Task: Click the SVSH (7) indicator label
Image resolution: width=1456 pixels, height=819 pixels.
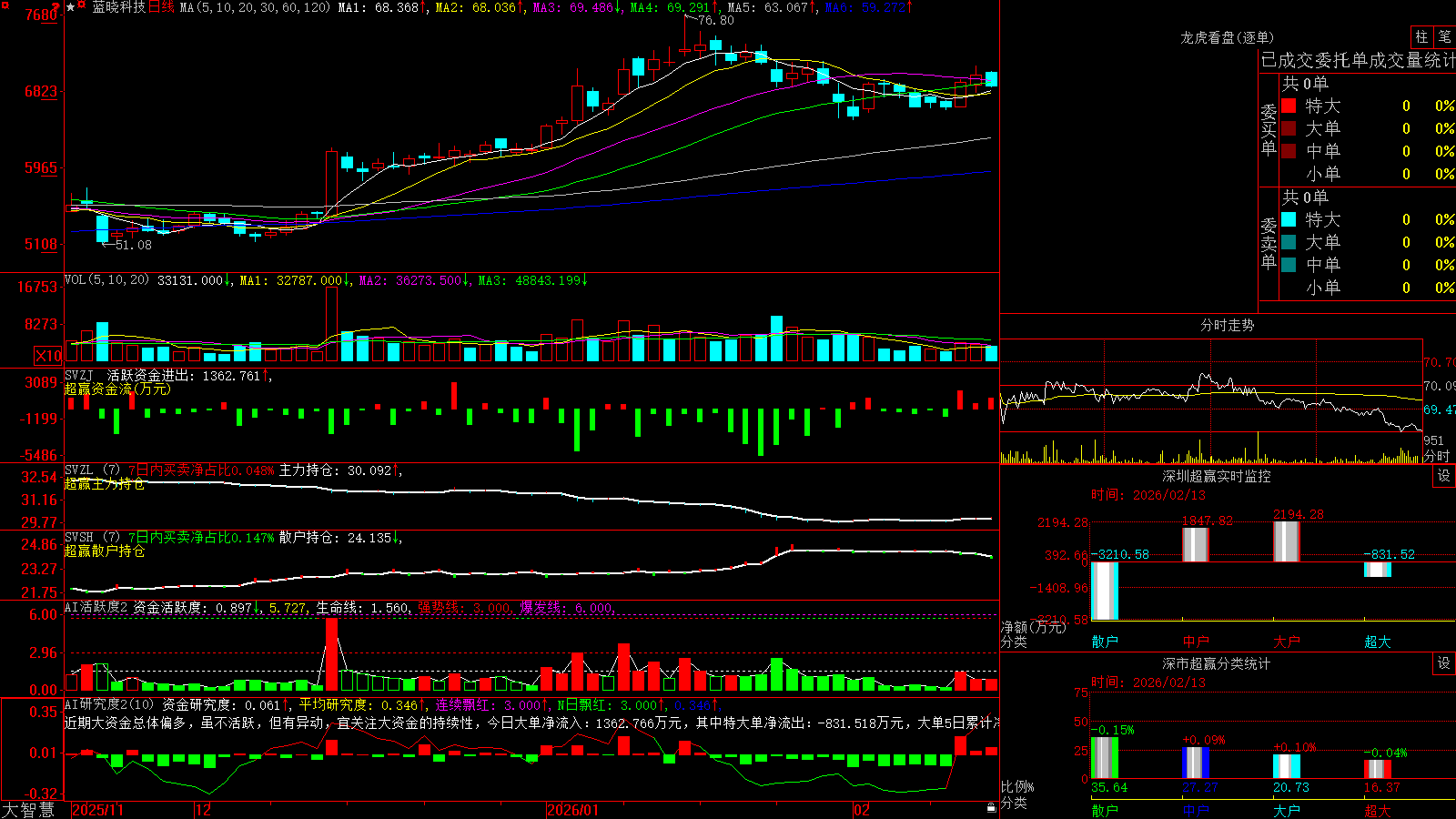Action: (92, 538)
